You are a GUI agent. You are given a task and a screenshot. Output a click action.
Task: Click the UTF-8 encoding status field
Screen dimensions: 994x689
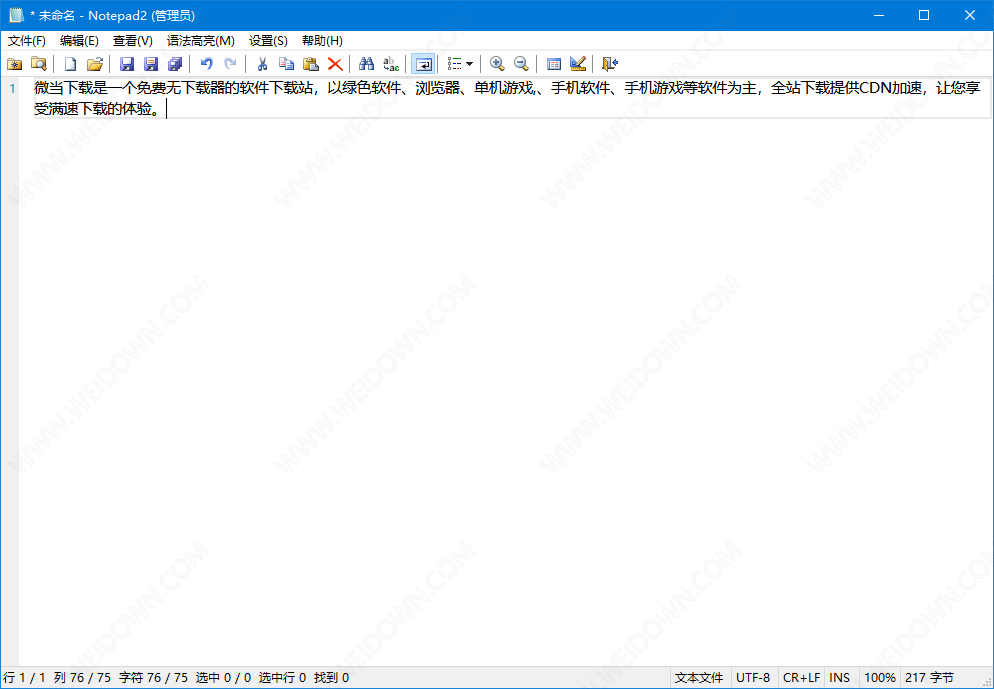point(753,678)
